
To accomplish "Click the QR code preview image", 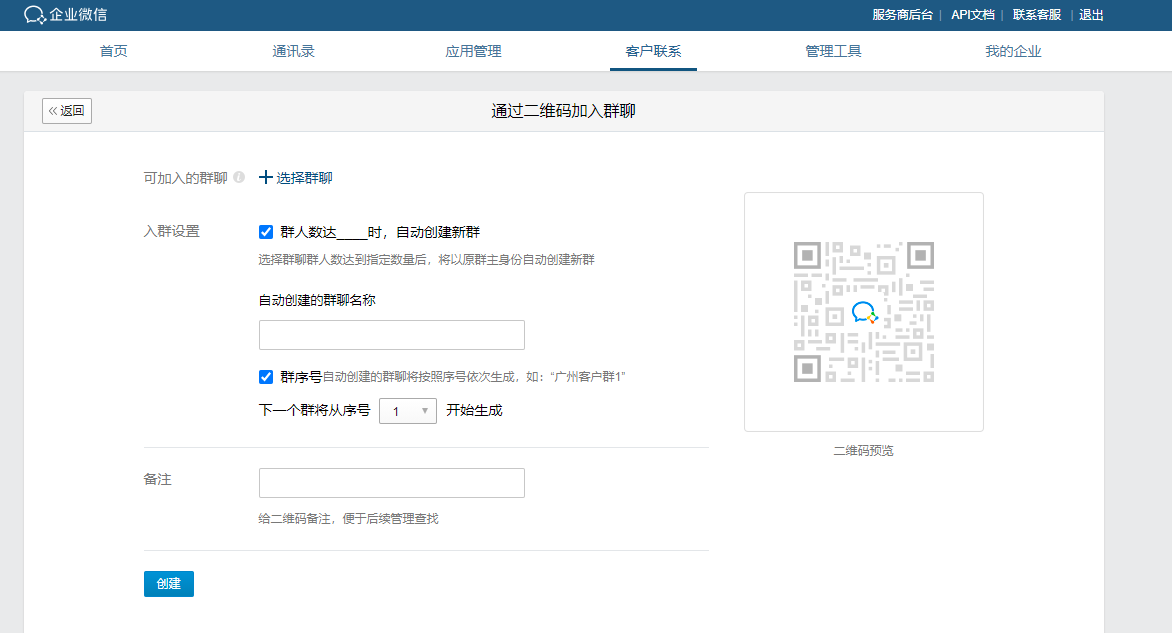I will (863, 312).
